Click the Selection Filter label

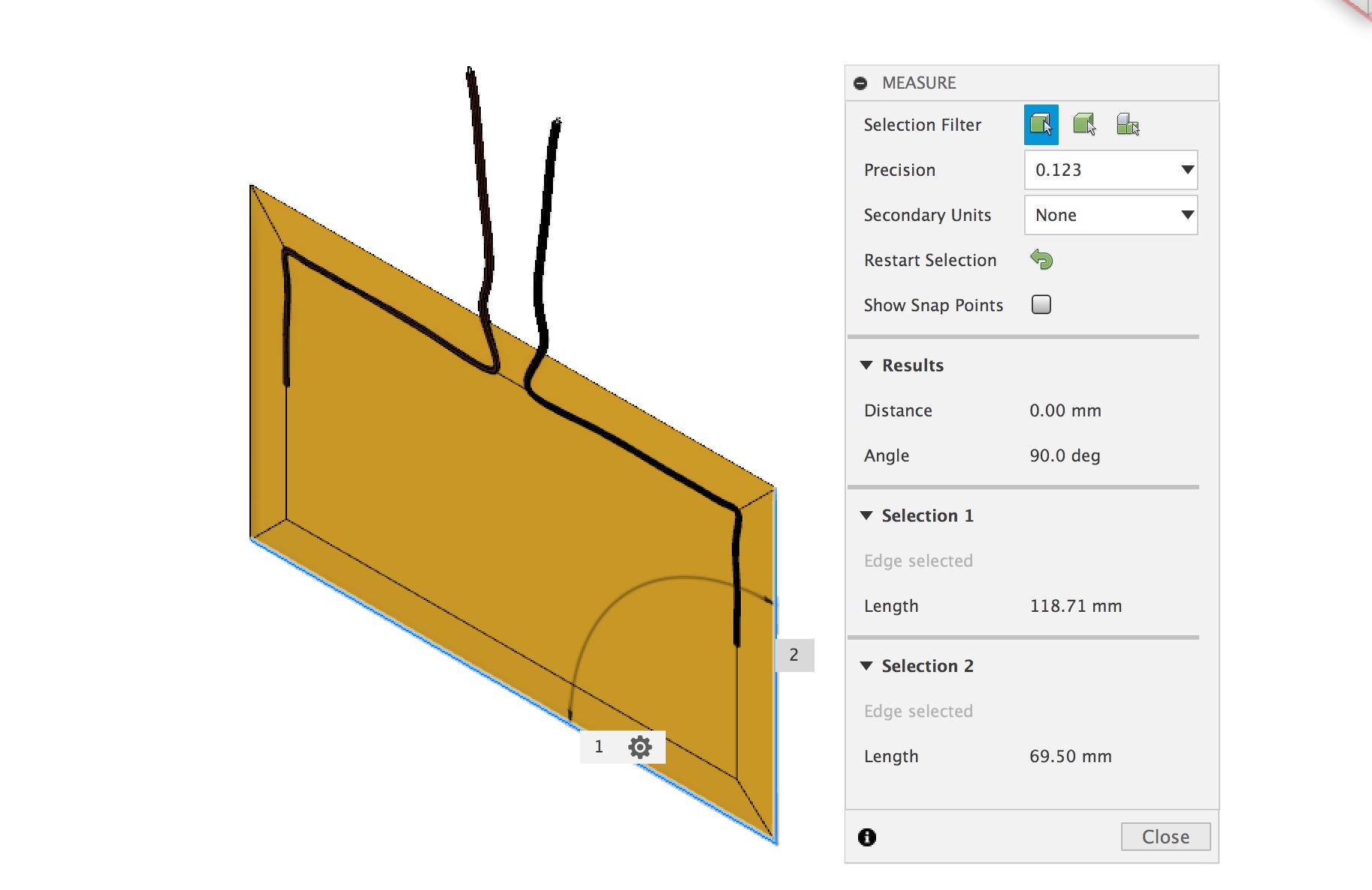point(923,125)
